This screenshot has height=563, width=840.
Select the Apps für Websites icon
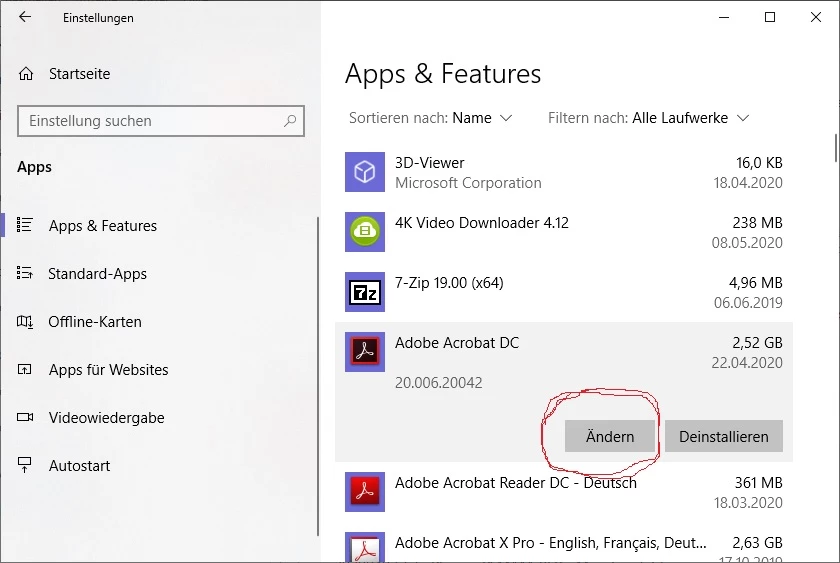click(25, 370)
